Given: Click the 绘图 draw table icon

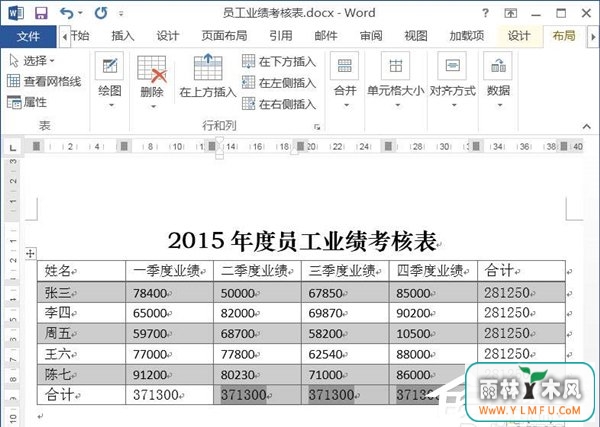Looking at the screenshot, I should [109, 66].
